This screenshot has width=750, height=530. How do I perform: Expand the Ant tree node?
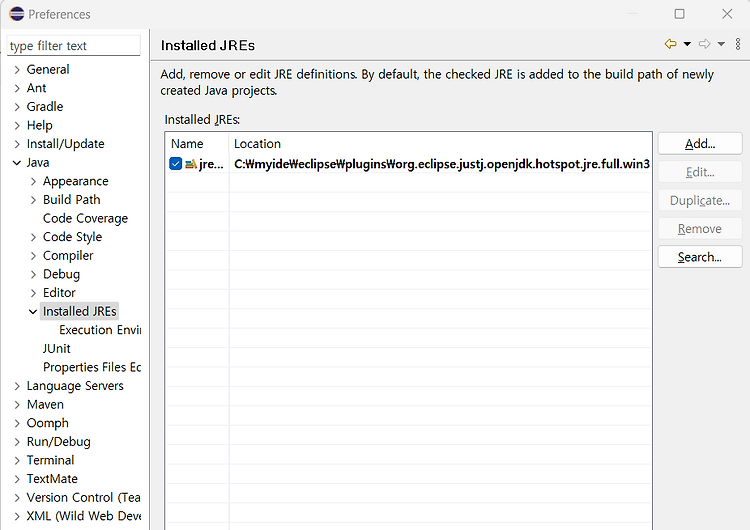click(17, 88)
